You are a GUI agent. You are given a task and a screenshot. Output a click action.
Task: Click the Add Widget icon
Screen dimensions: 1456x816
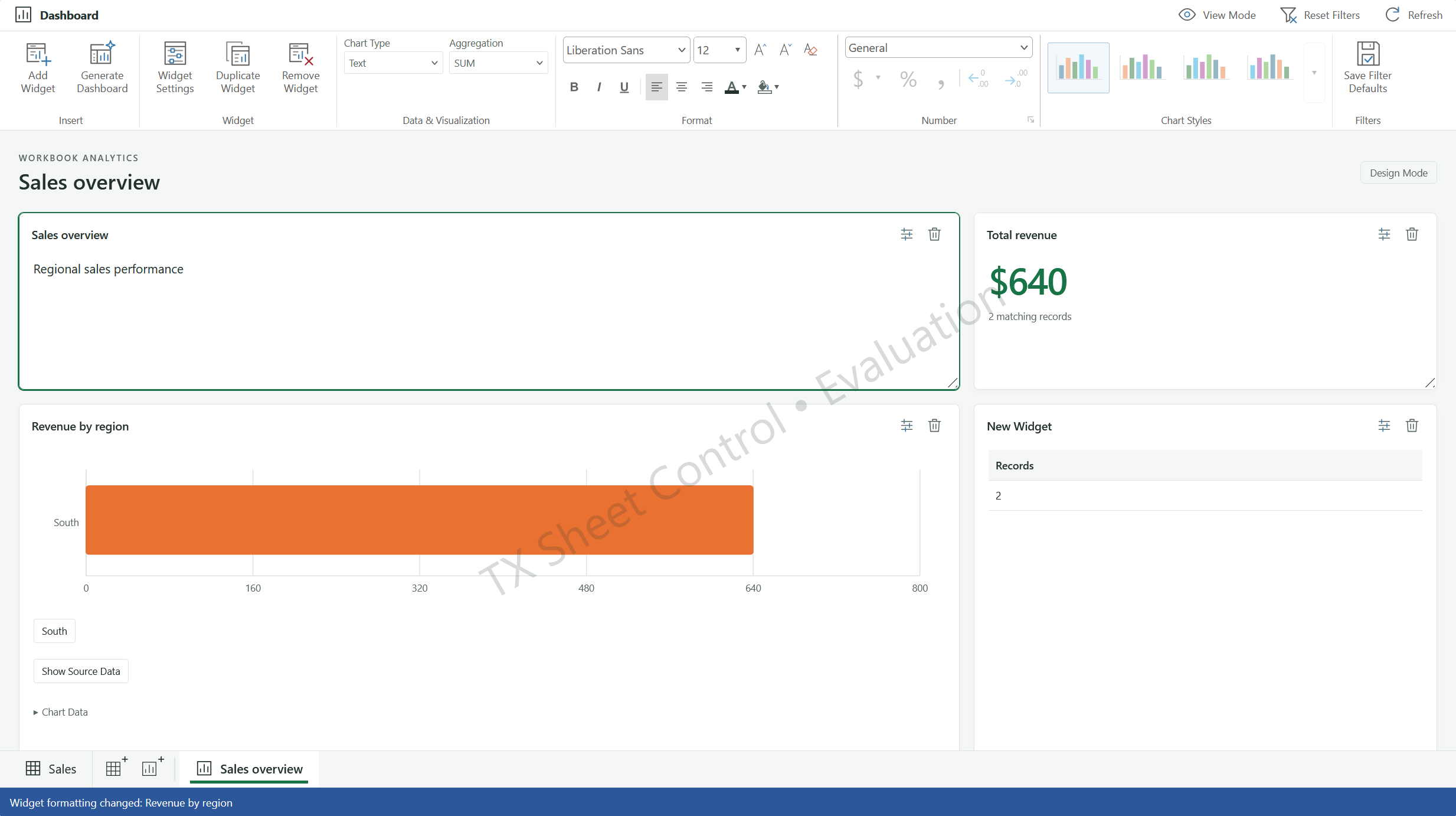click(38, 54)
